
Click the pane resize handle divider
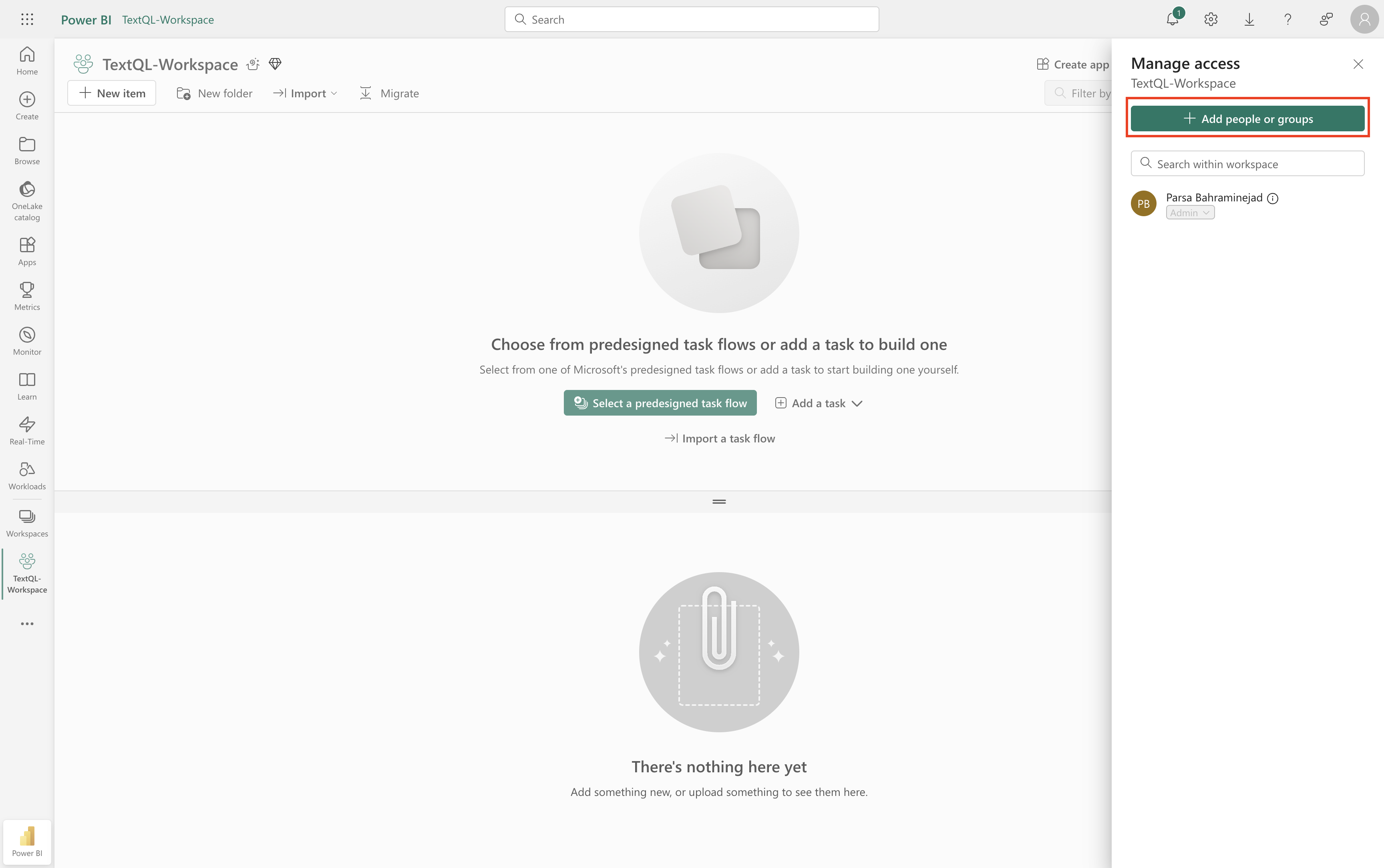tap(719, 502)
